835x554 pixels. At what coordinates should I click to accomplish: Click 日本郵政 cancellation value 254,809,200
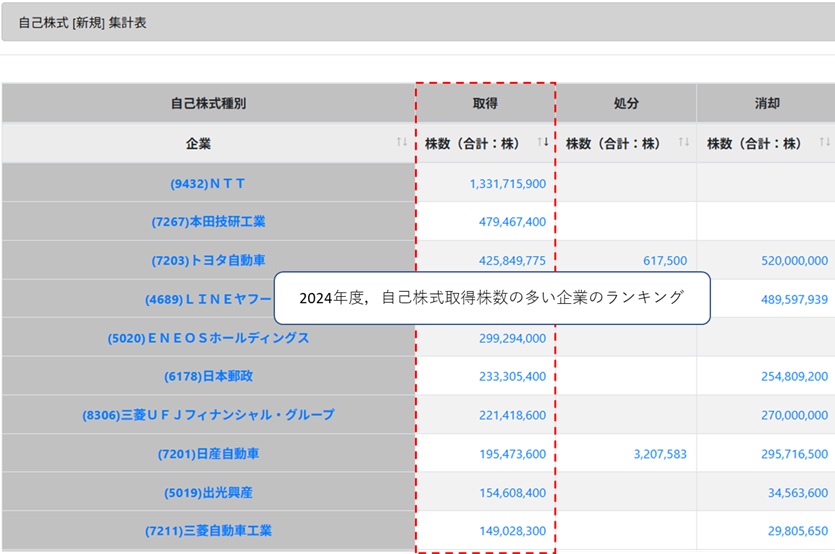794,377
